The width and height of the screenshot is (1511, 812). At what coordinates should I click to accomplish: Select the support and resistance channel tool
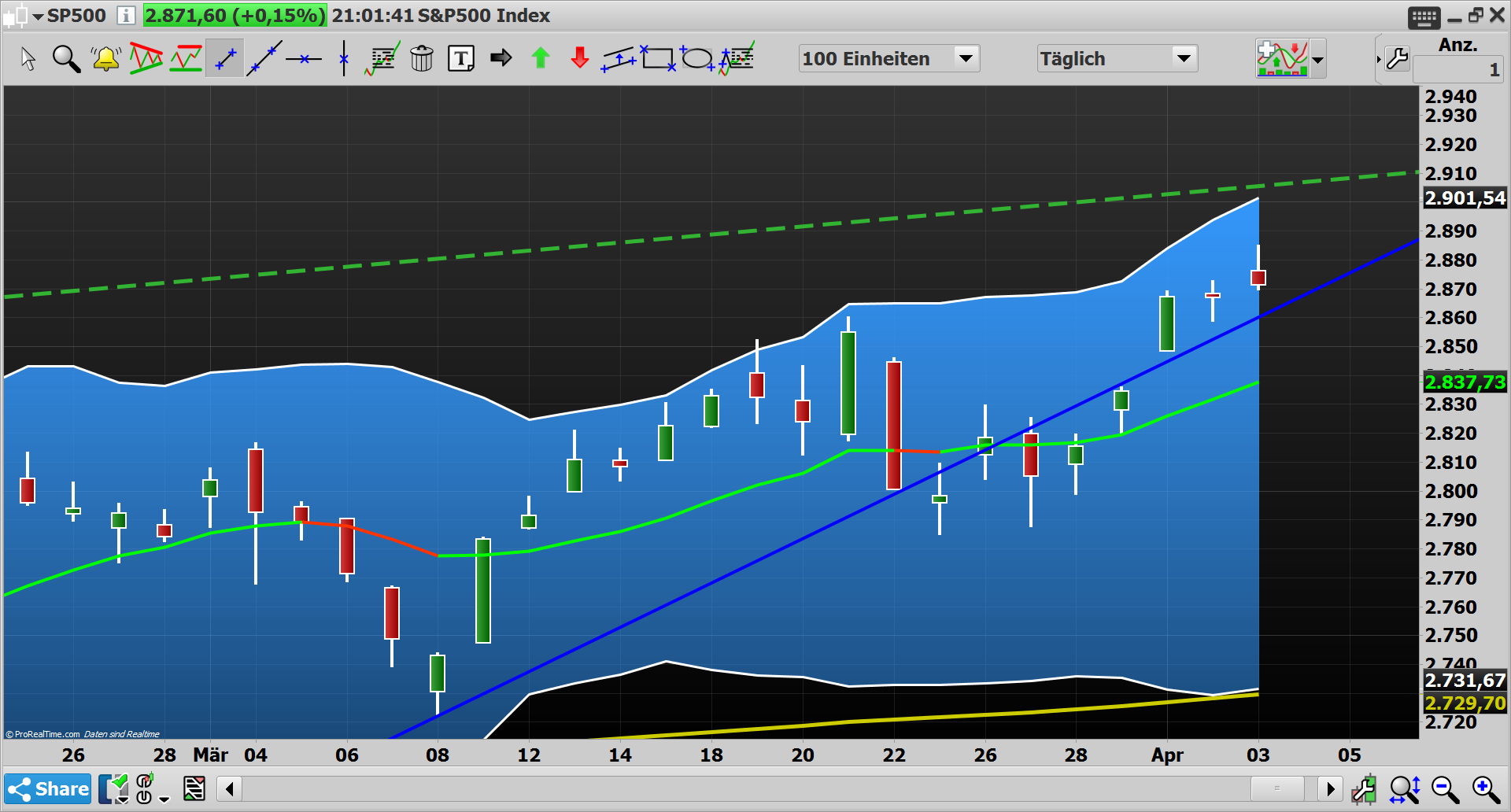[x=186, y=59]
